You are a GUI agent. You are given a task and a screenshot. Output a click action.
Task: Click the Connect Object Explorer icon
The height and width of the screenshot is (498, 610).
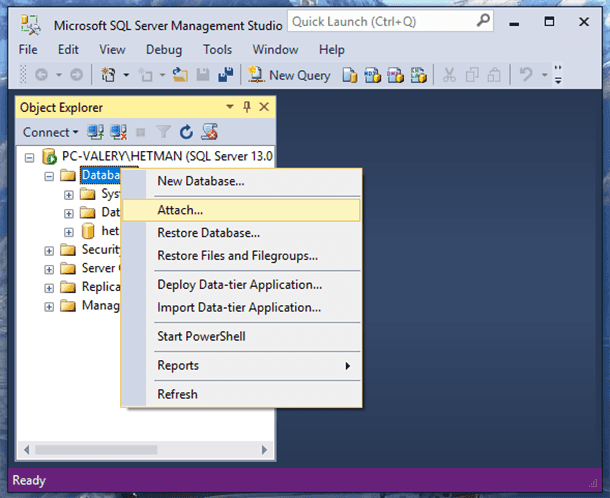pos(95,132)
